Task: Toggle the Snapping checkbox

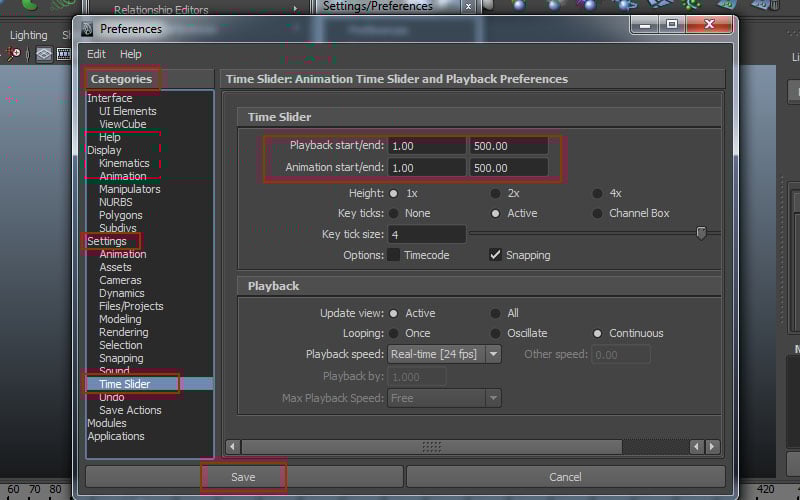Action: pos(495,255)
